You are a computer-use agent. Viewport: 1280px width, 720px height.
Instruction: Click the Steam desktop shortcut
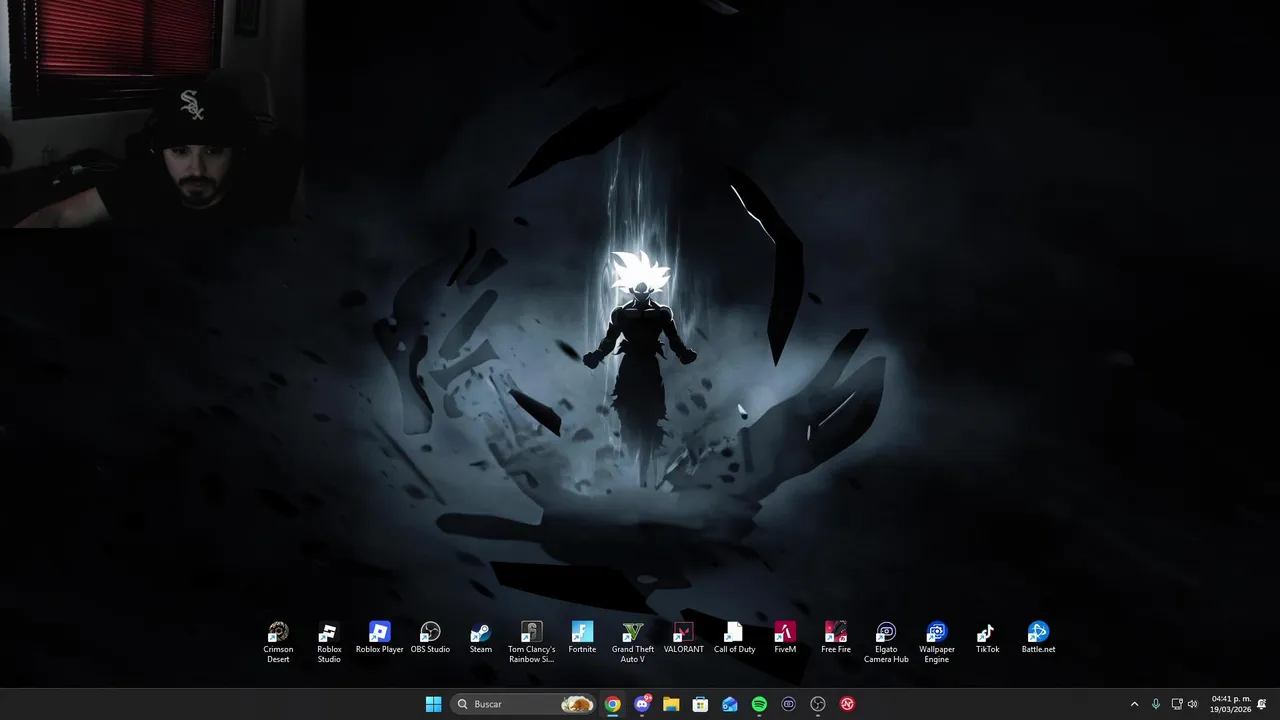pos(481,637)
